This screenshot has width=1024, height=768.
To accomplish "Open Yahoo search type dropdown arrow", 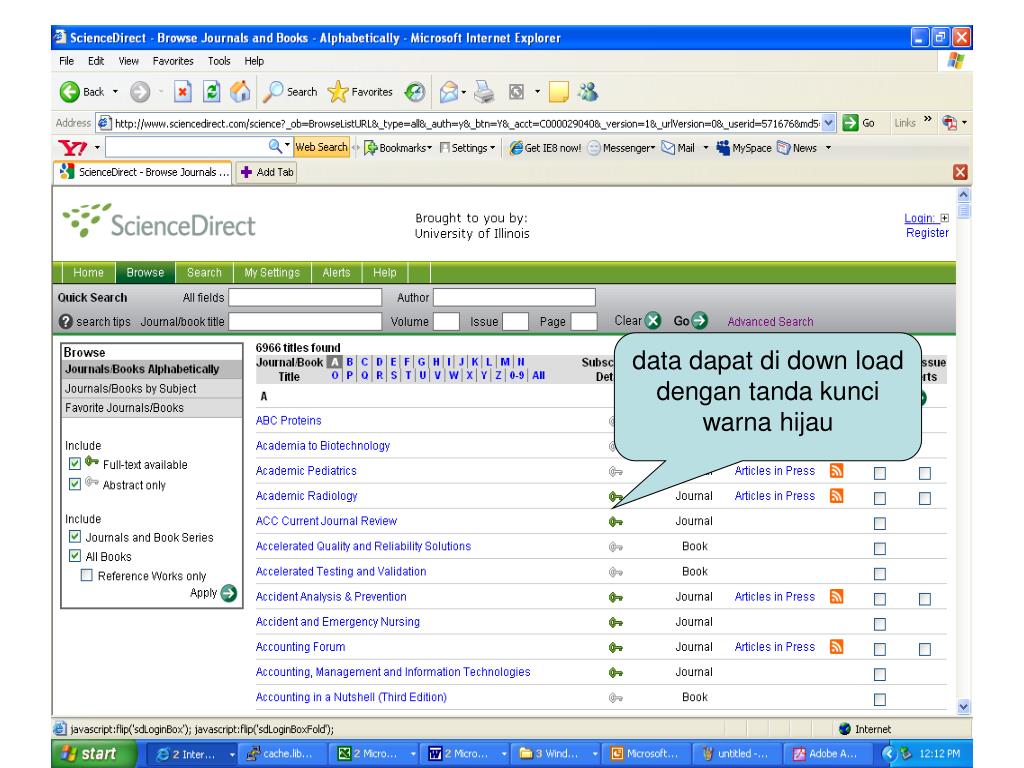I will [287, 146].
